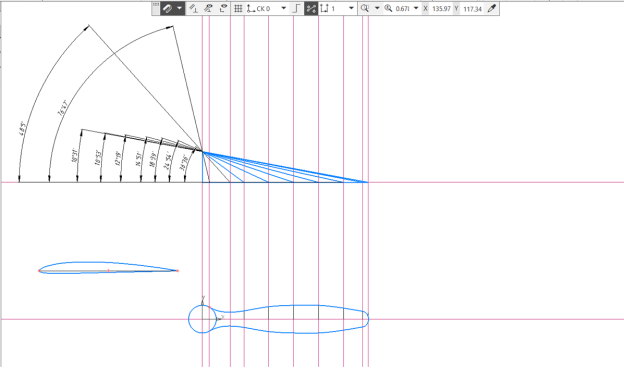Image resolution: width=624 pixels, height=368 pixels.
Task: Click the perpendicular constraint tool icon
Action: (x=193, y=8)
